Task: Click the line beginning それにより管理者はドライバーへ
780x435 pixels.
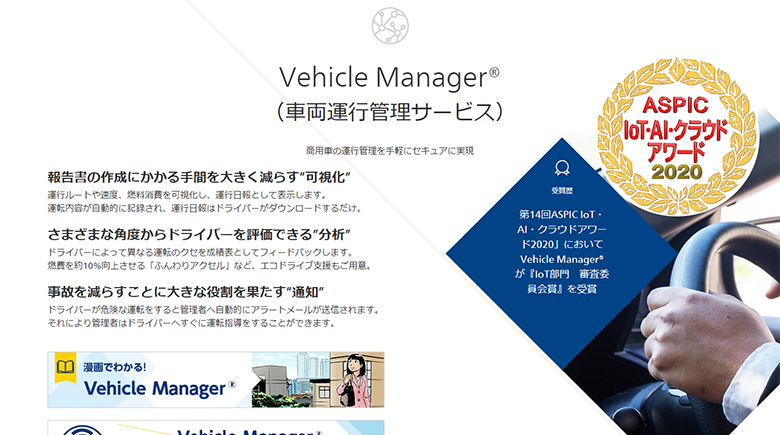Action: point(192,323)
